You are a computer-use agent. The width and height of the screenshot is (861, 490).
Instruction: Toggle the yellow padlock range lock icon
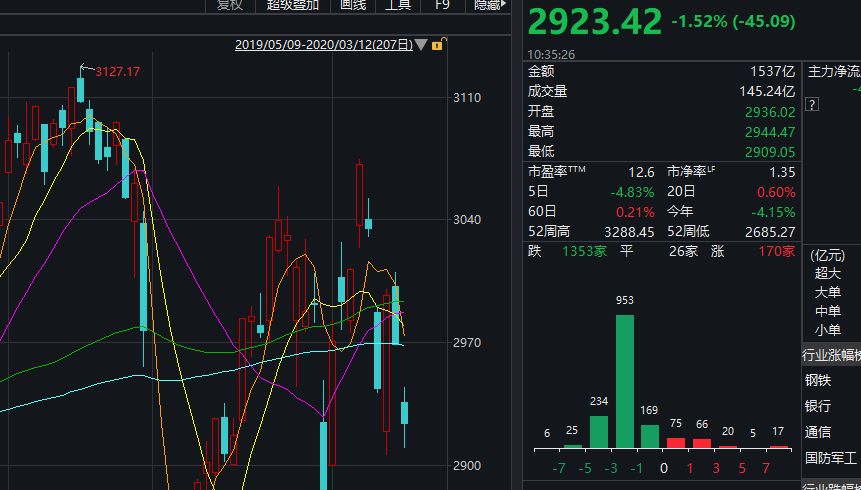click(x=437, y=44)
